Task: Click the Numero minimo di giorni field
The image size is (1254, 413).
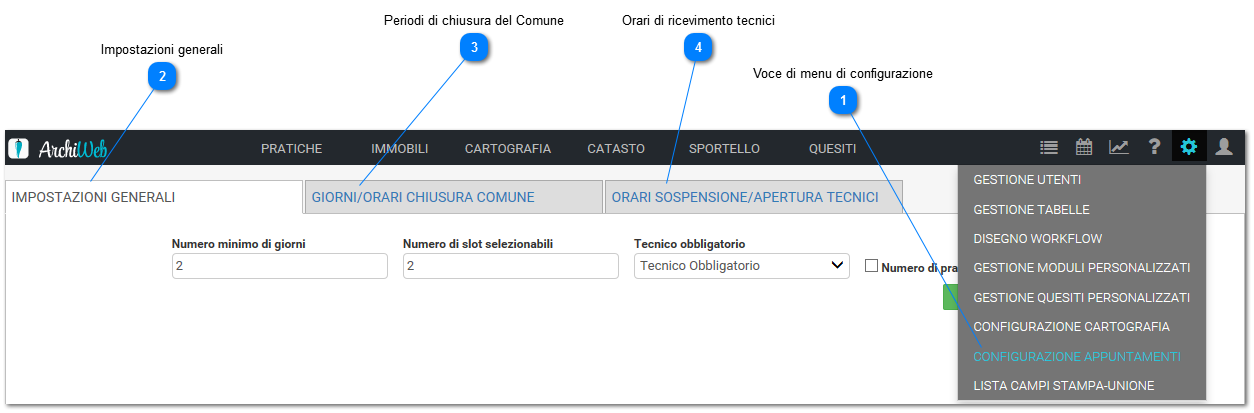Action: (x=279, y=266)
